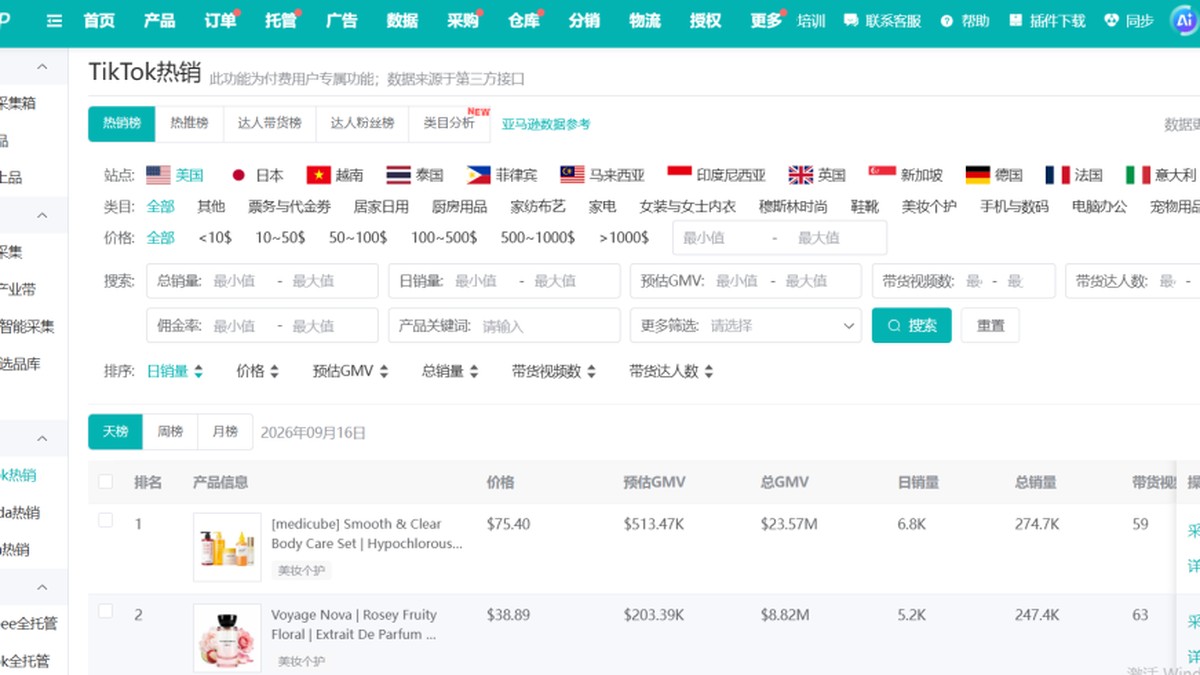Open the 广告 top menu
Screen dimensions: 1200x675
point(341,21)
